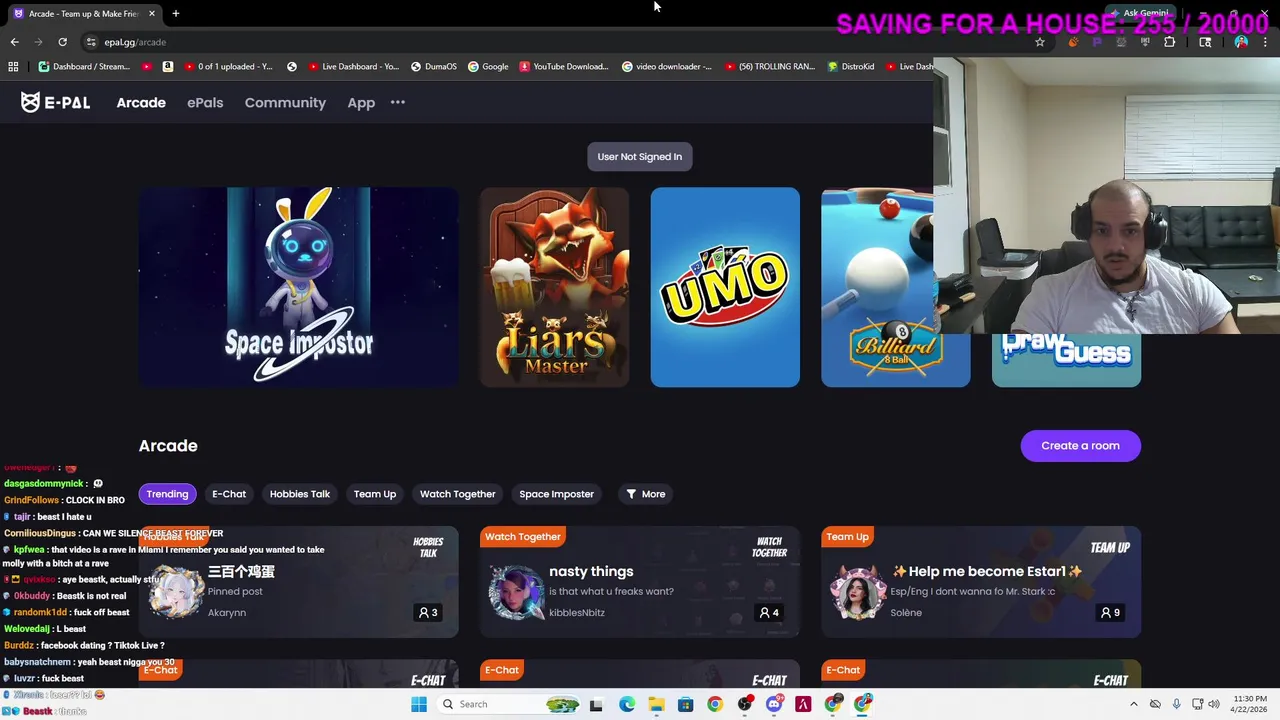Reload the page with refresh icon
The height and width of the screenshot is (720, 1280).
pyautogui.click(x=62, y=42)
